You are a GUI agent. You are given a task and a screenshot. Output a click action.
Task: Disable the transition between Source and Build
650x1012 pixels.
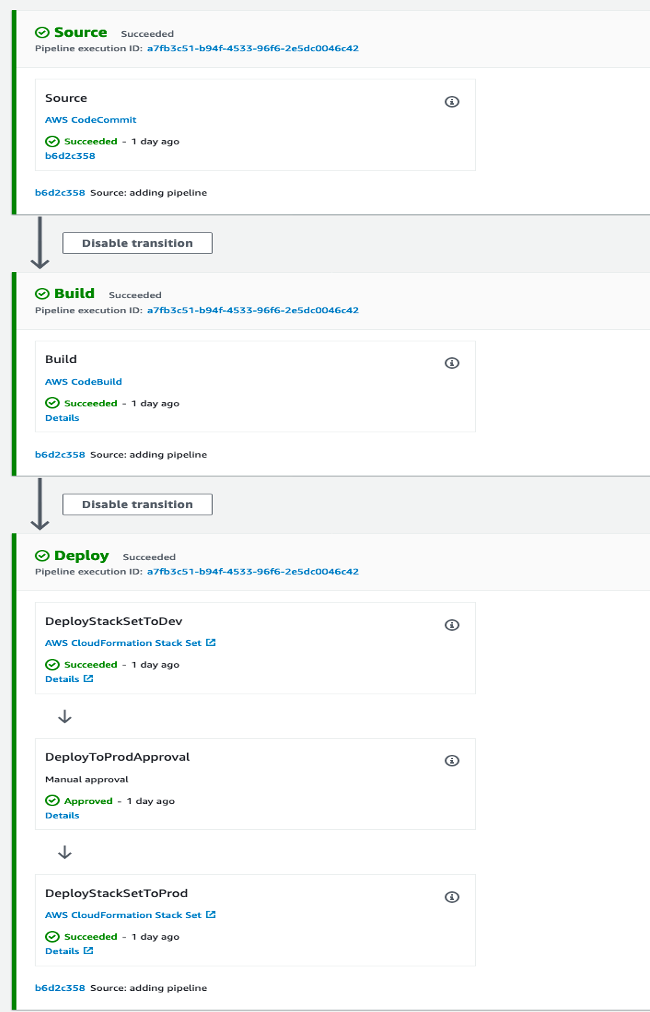(x=136, y=242)
